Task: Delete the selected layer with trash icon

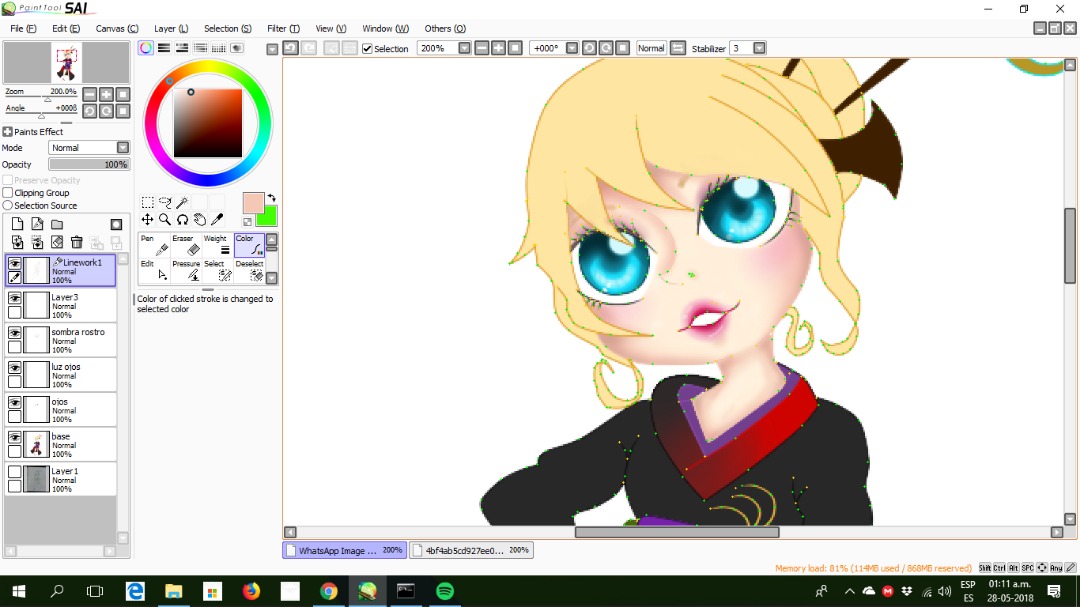Action: [76, 242]
